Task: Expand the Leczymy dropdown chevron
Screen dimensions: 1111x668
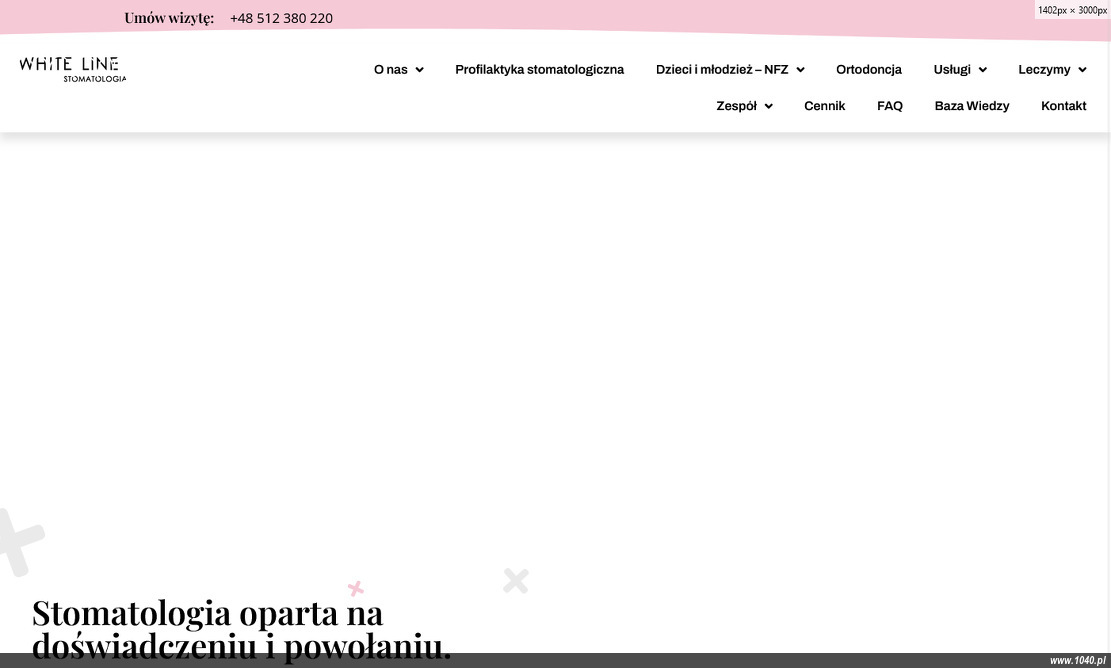Action: pyautogui.click(x=1082, y=69)
